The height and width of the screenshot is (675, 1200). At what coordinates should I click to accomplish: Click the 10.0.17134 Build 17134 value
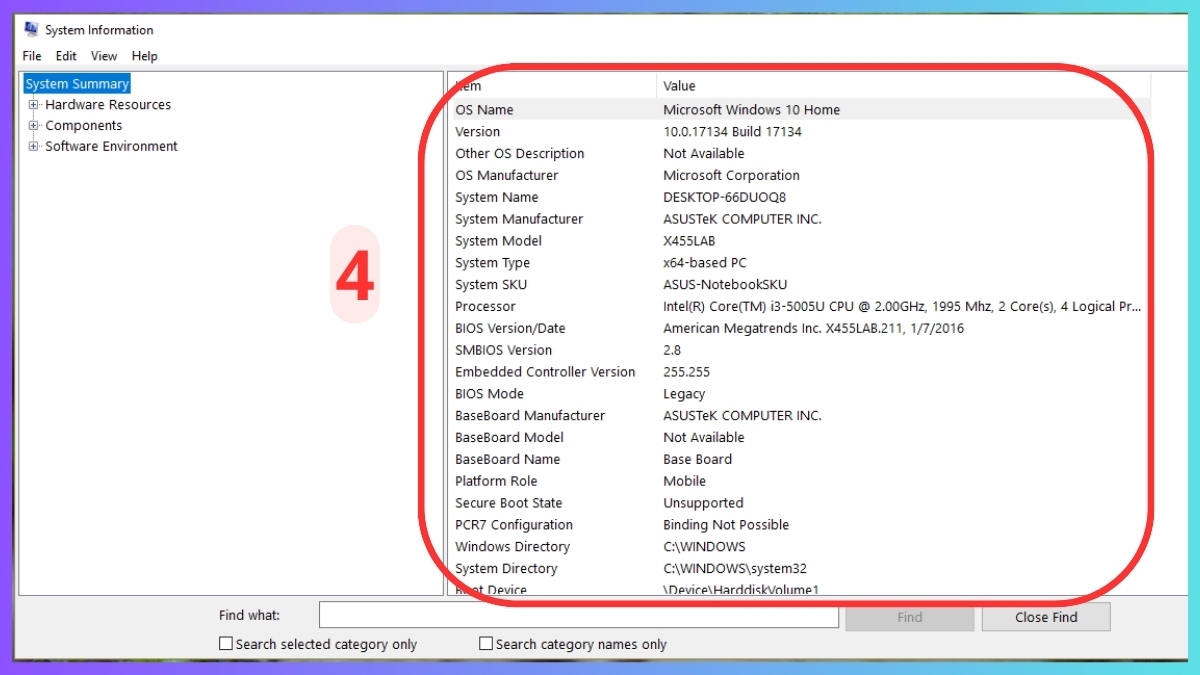[x=733, y=132]
